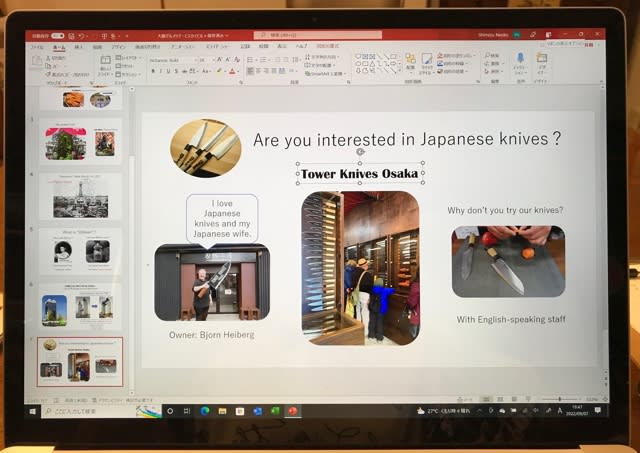Open the Quick Styles gallery
The height and width of the screenshot is (453, 640).
tap(427, 63)
